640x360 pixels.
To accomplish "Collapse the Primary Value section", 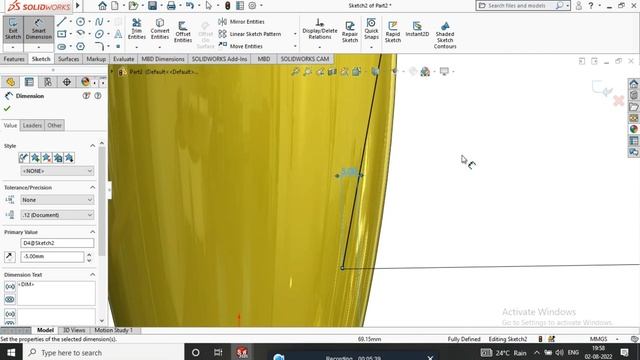I will (x=93, y=232).
